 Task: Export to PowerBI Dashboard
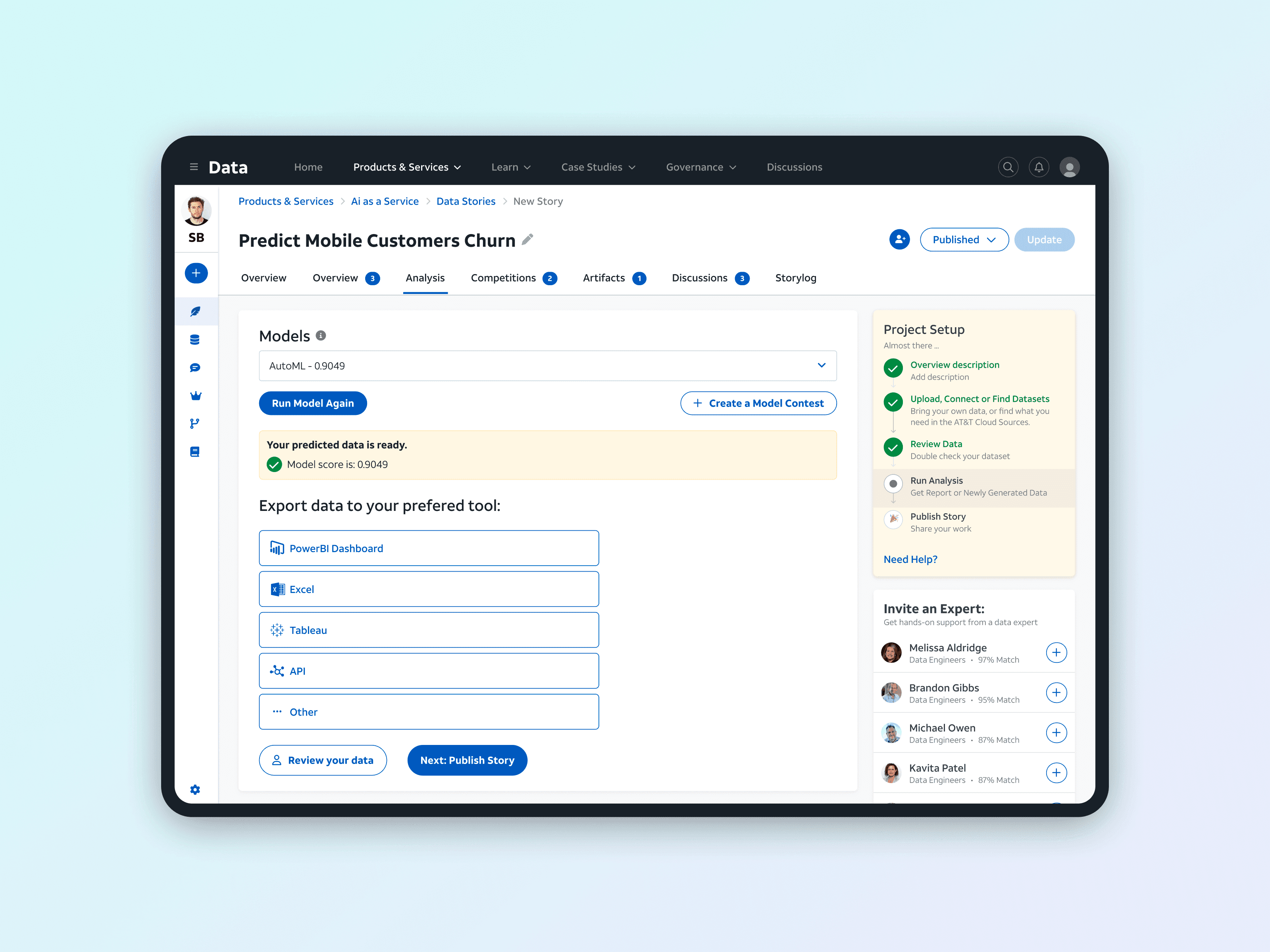pyautogui.click(x=428, y=548)
